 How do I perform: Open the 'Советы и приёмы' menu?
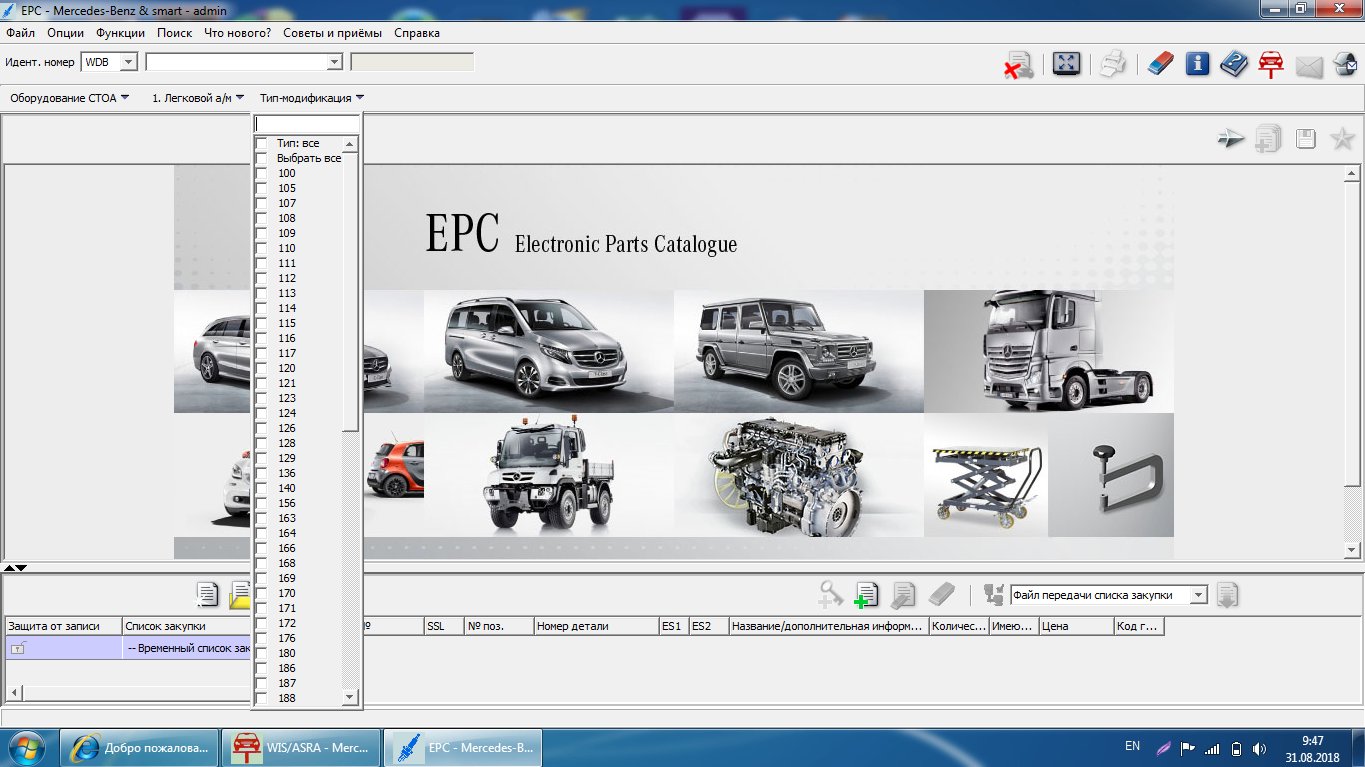[332, 33]
